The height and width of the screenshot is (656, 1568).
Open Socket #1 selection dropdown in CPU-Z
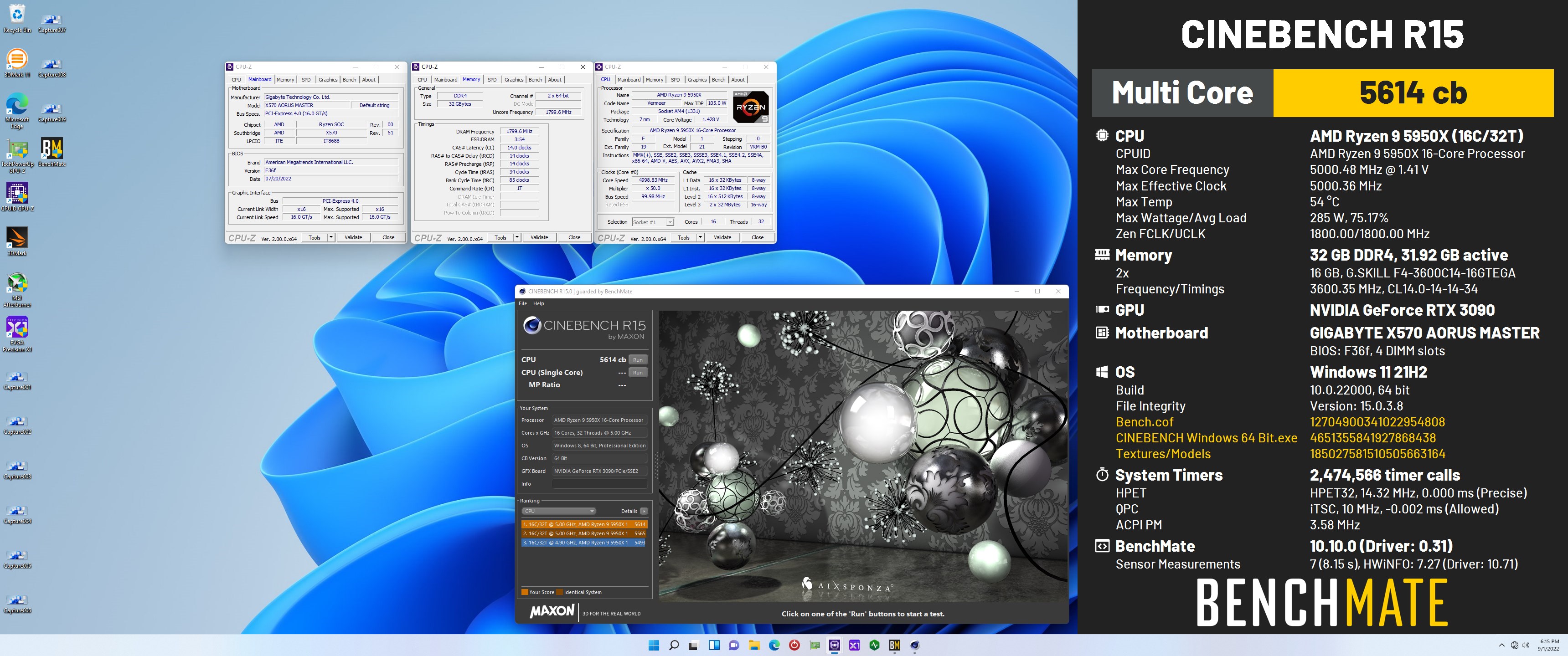pos(653,222)
